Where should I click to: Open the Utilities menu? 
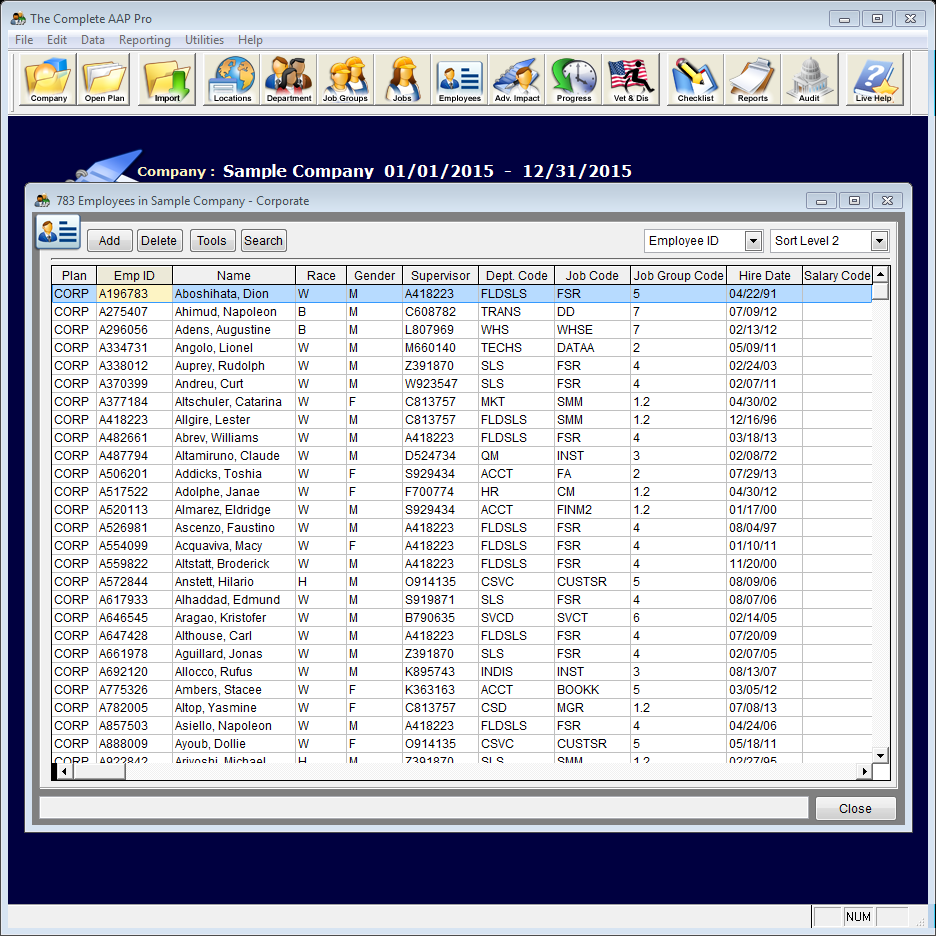204,40
